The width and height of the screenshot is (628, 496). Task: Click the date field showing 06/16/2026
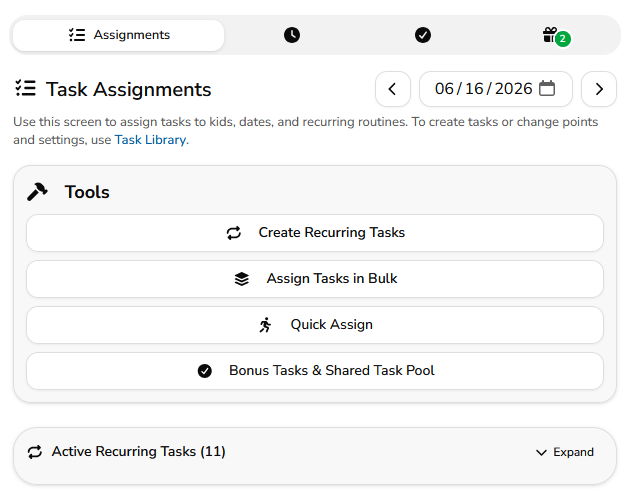point(495,89)
